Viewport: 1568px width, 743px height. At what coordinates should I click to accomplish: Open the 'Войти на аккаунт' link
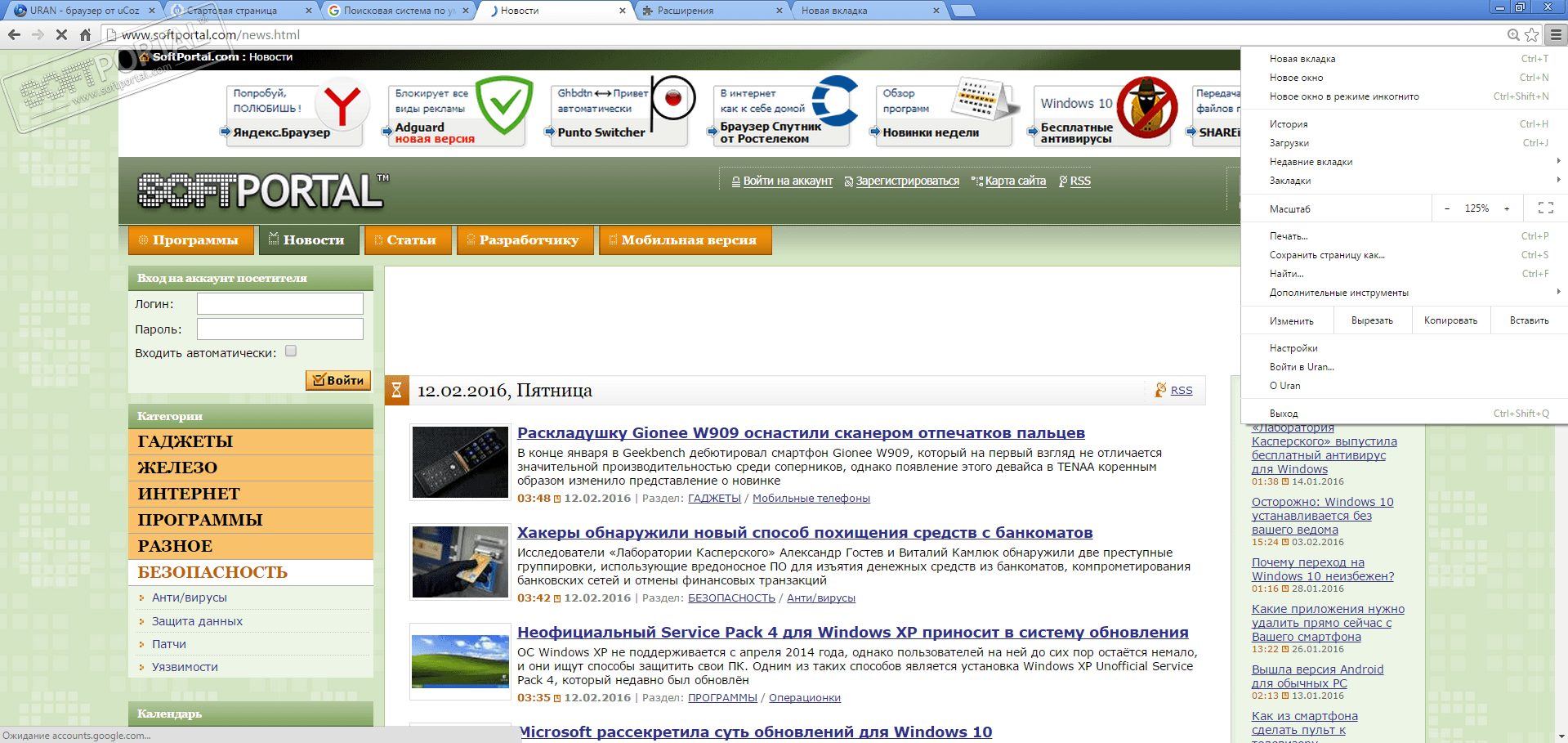coord(788,181)
